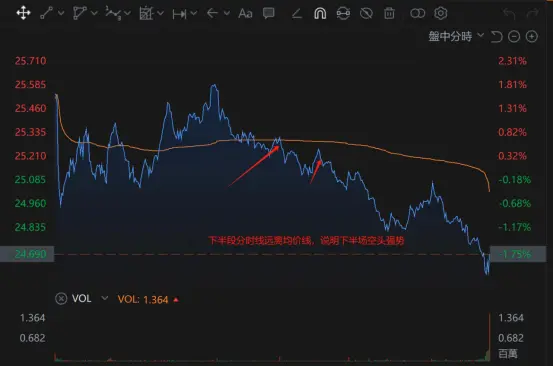Zoom in the chart with plus
The width and height of the screenshot is (553, 367).
coord(531,36)
